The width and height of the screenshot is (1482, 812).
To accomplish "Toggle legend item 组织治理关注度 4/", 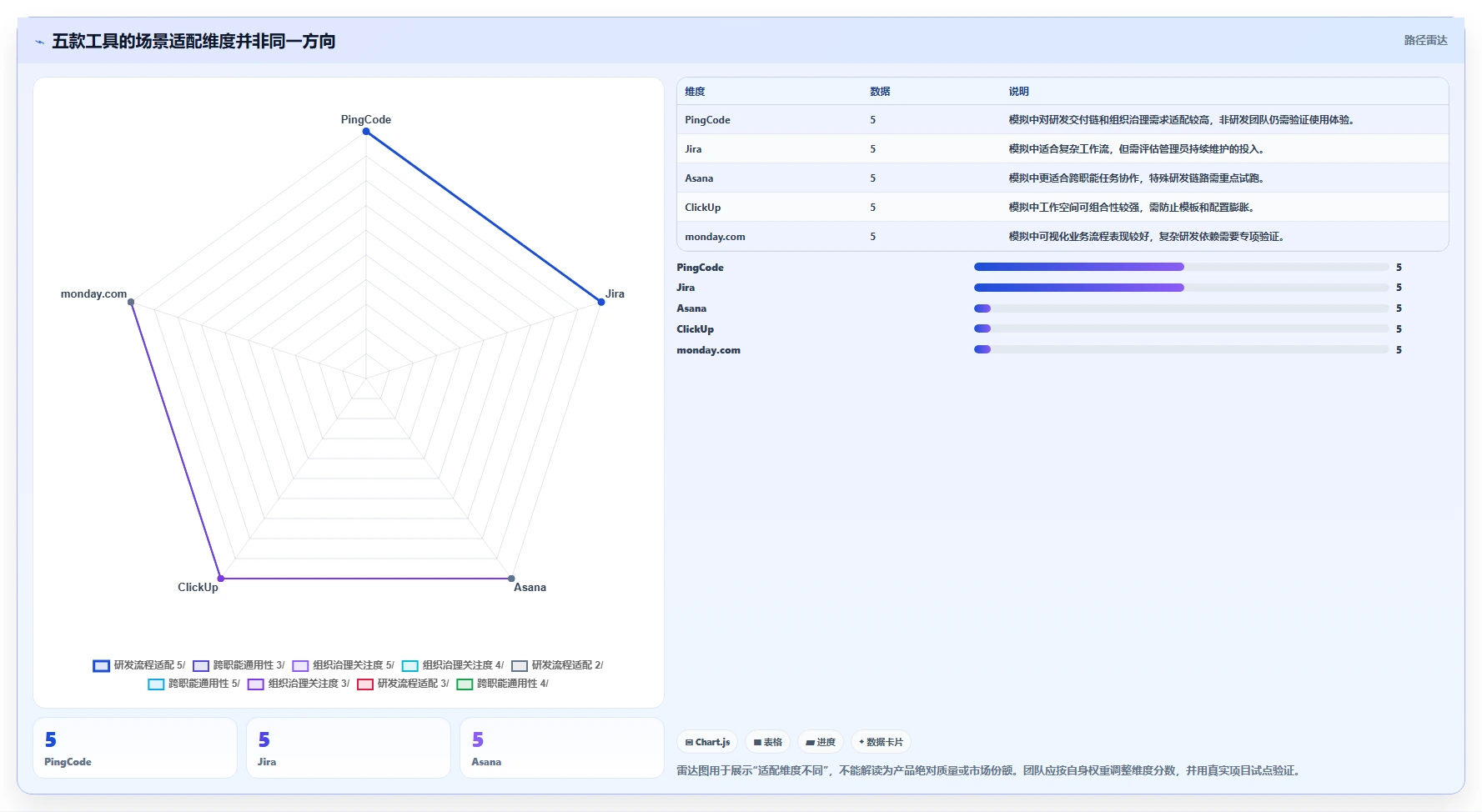I will (x=453, y=665).
